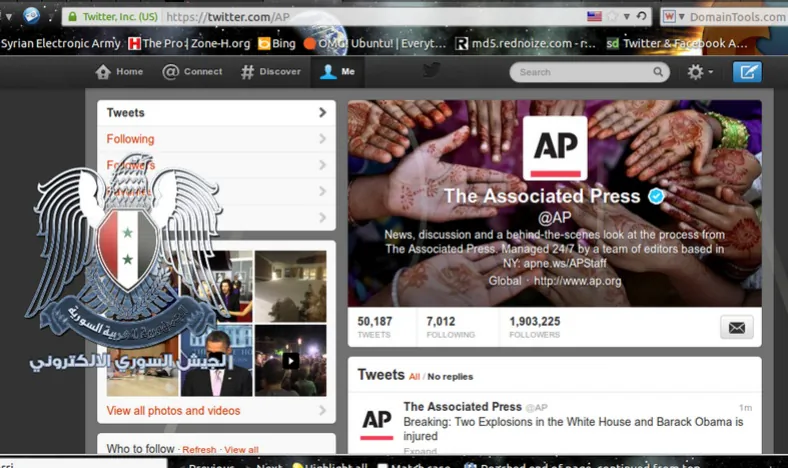Viewport: 788px width, 468px height.
Task: Bookmark page with the star icon
Action: pos(612,16)
